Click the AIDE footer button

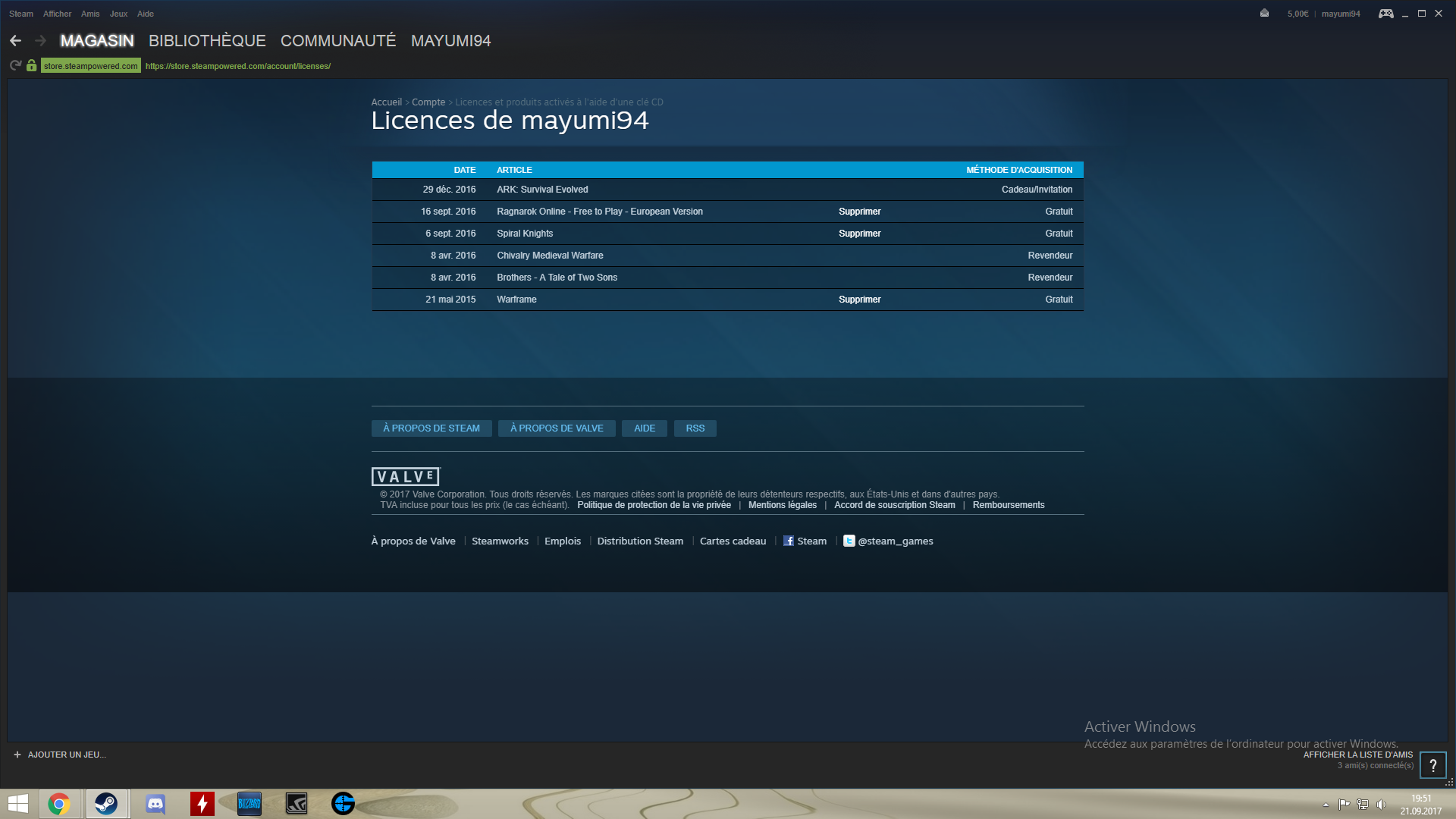click(645, 428)
